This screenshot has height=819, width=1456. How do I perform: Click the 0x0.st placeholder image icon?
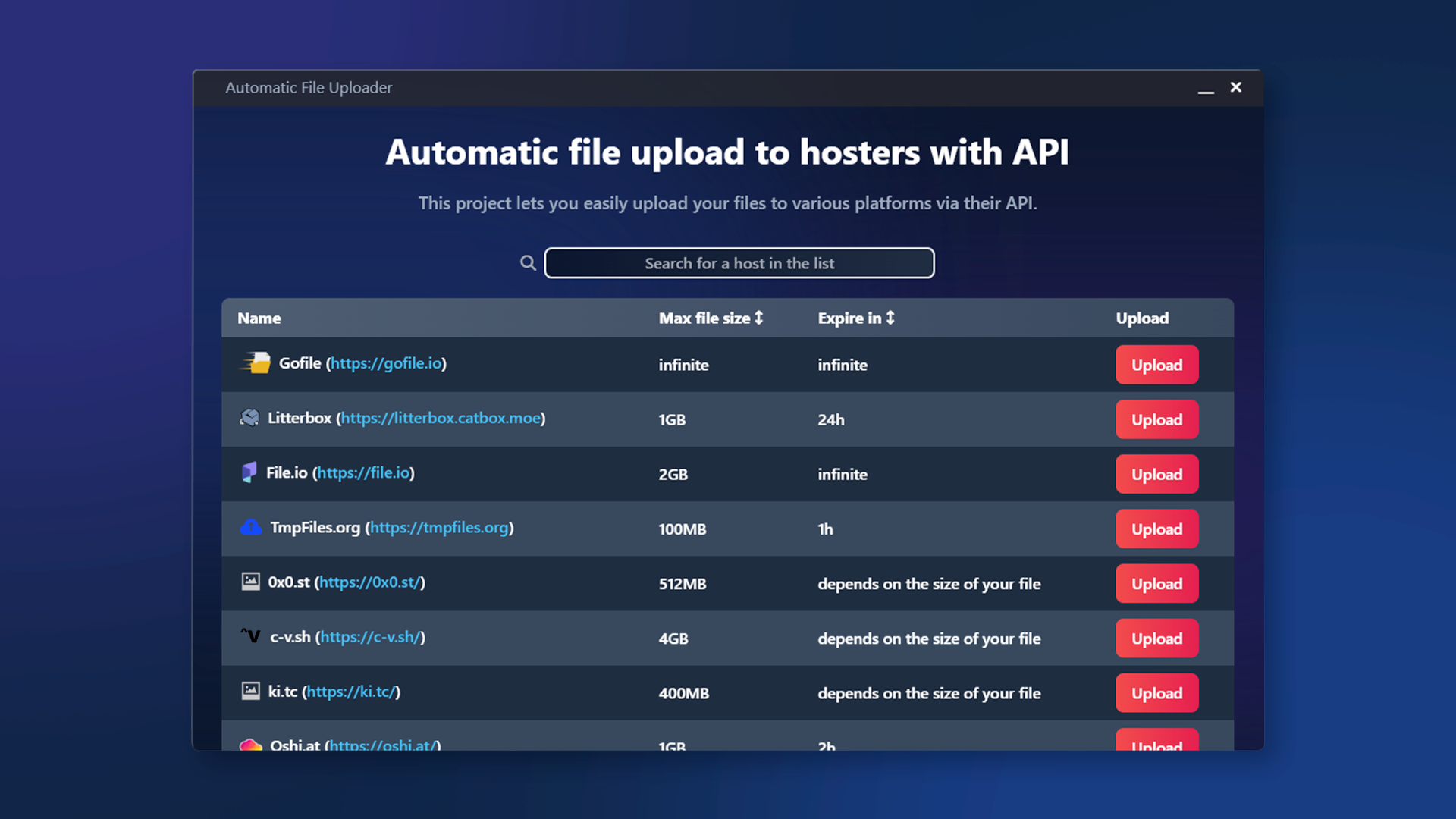pyautogui.click(x=251, y=582)
